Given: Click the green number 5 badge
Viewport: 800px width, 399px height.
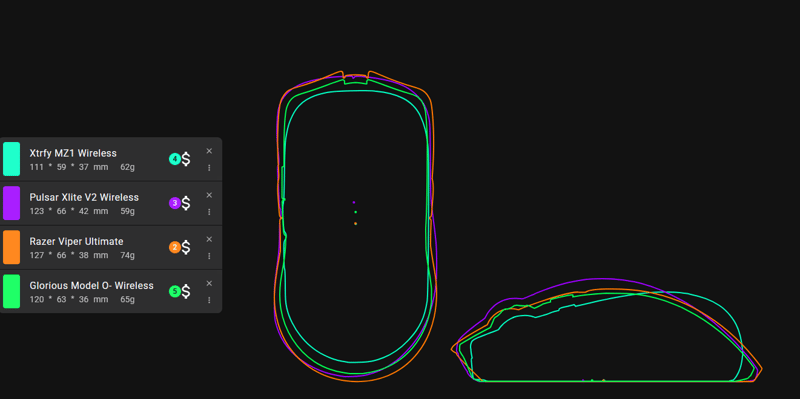Looking at the screenshot, I should coord(174,291).
